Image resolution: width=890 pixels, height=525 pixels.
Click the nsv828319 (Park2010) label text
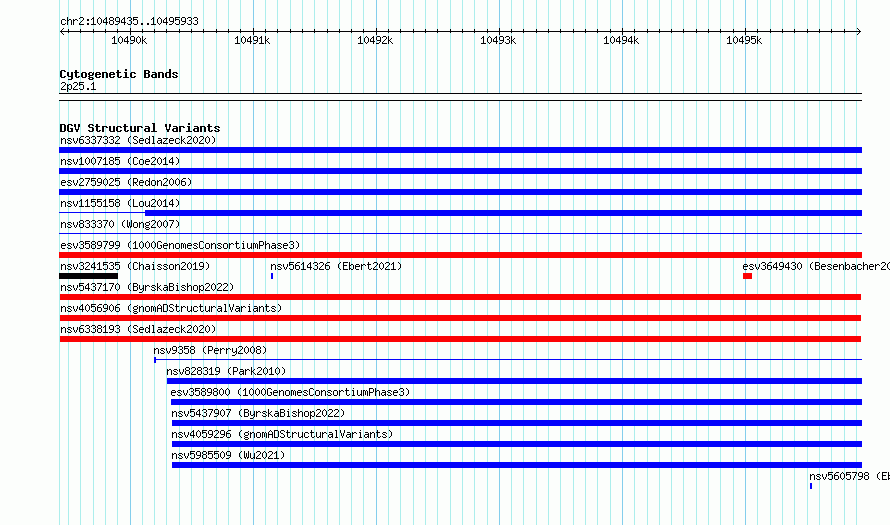(x=226, y=371)
